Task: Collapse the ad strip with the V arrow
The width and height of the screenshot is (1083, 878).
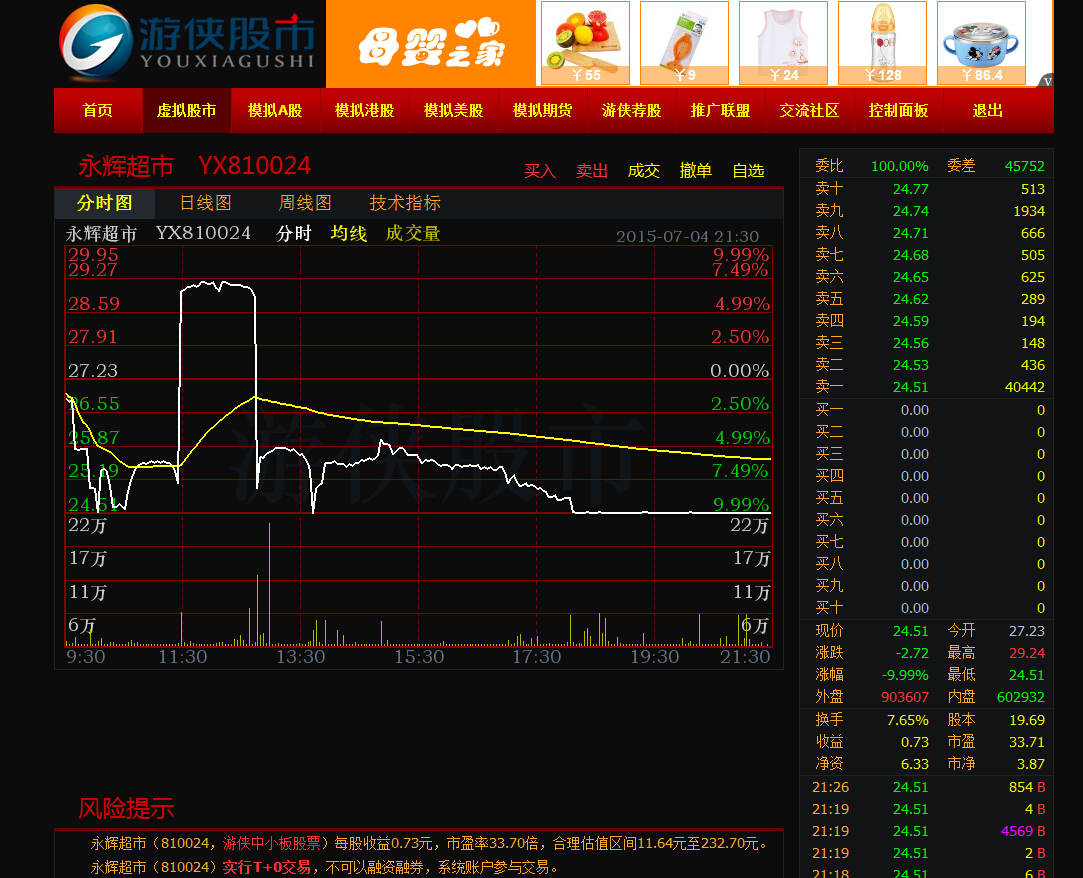Action: click(x=1047, y=81)
